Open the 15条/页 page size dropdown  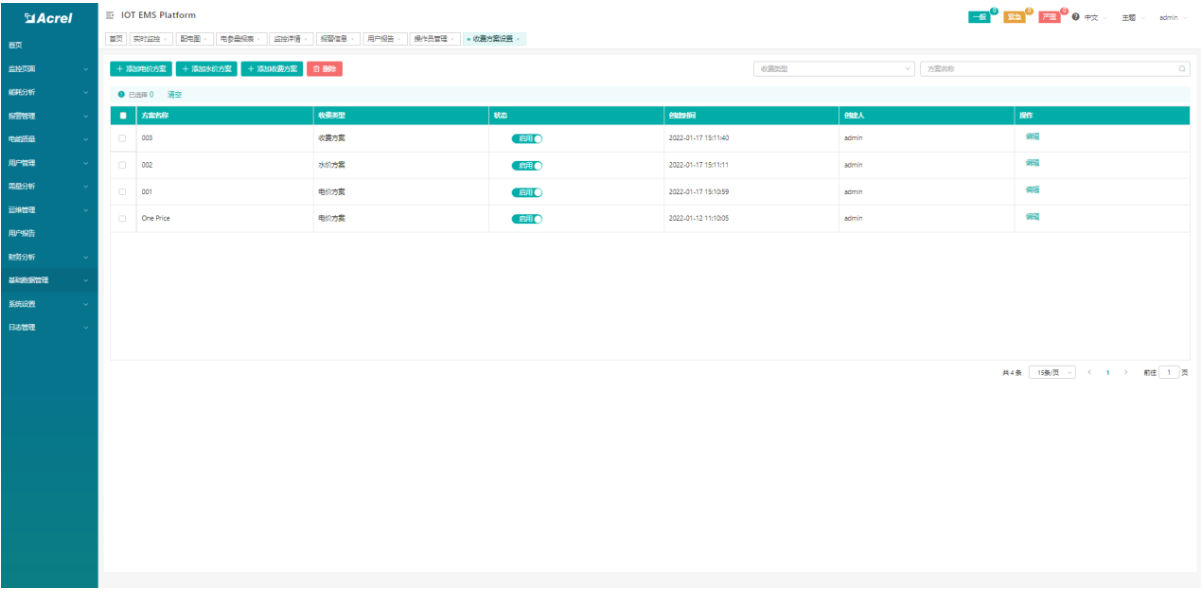pyautogui.click(x=1052, y=372)
